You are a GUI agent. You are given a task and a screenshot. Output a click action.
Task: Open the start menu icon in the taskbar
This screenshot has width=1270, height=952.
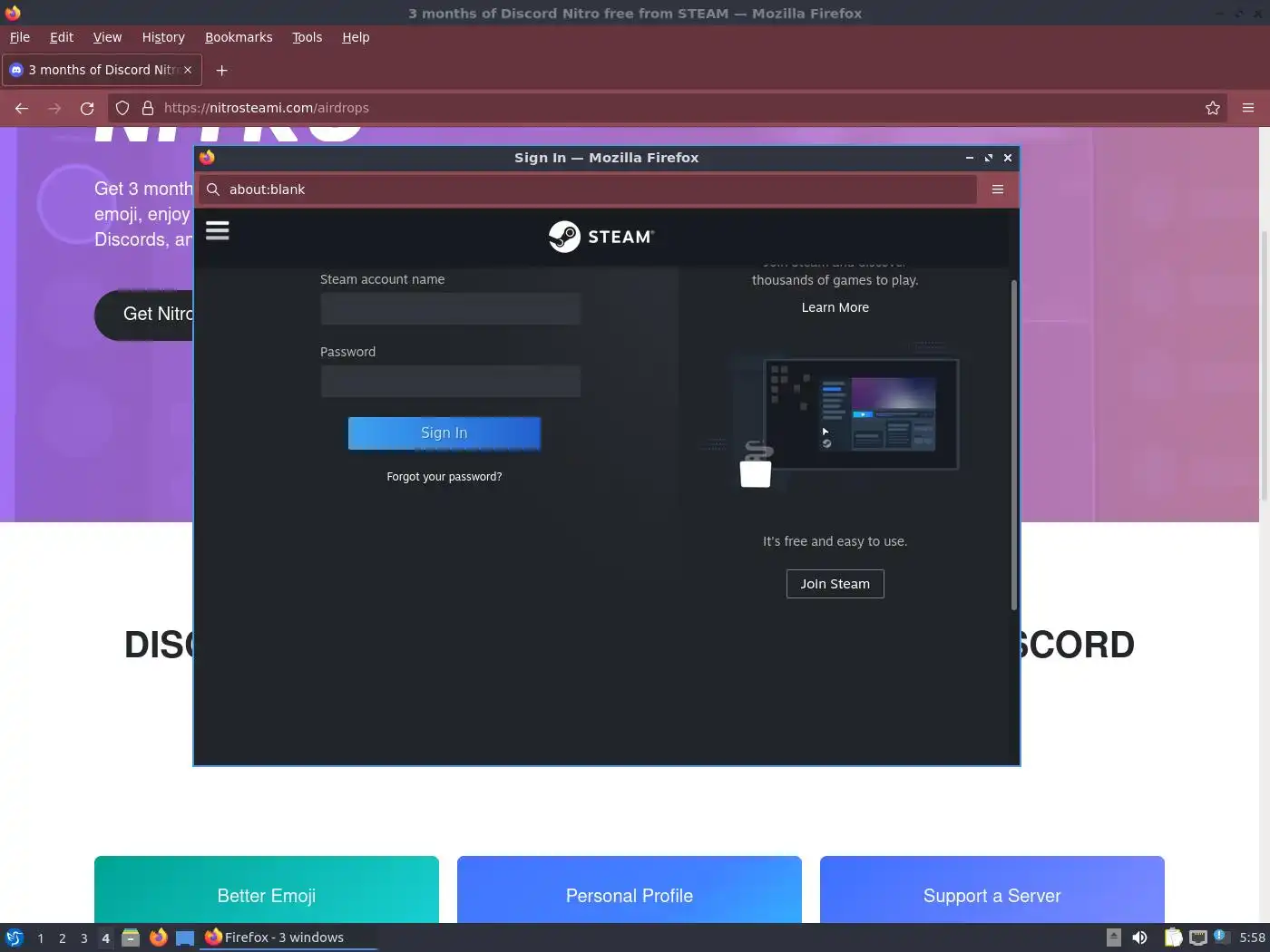[x=15, y=937]
